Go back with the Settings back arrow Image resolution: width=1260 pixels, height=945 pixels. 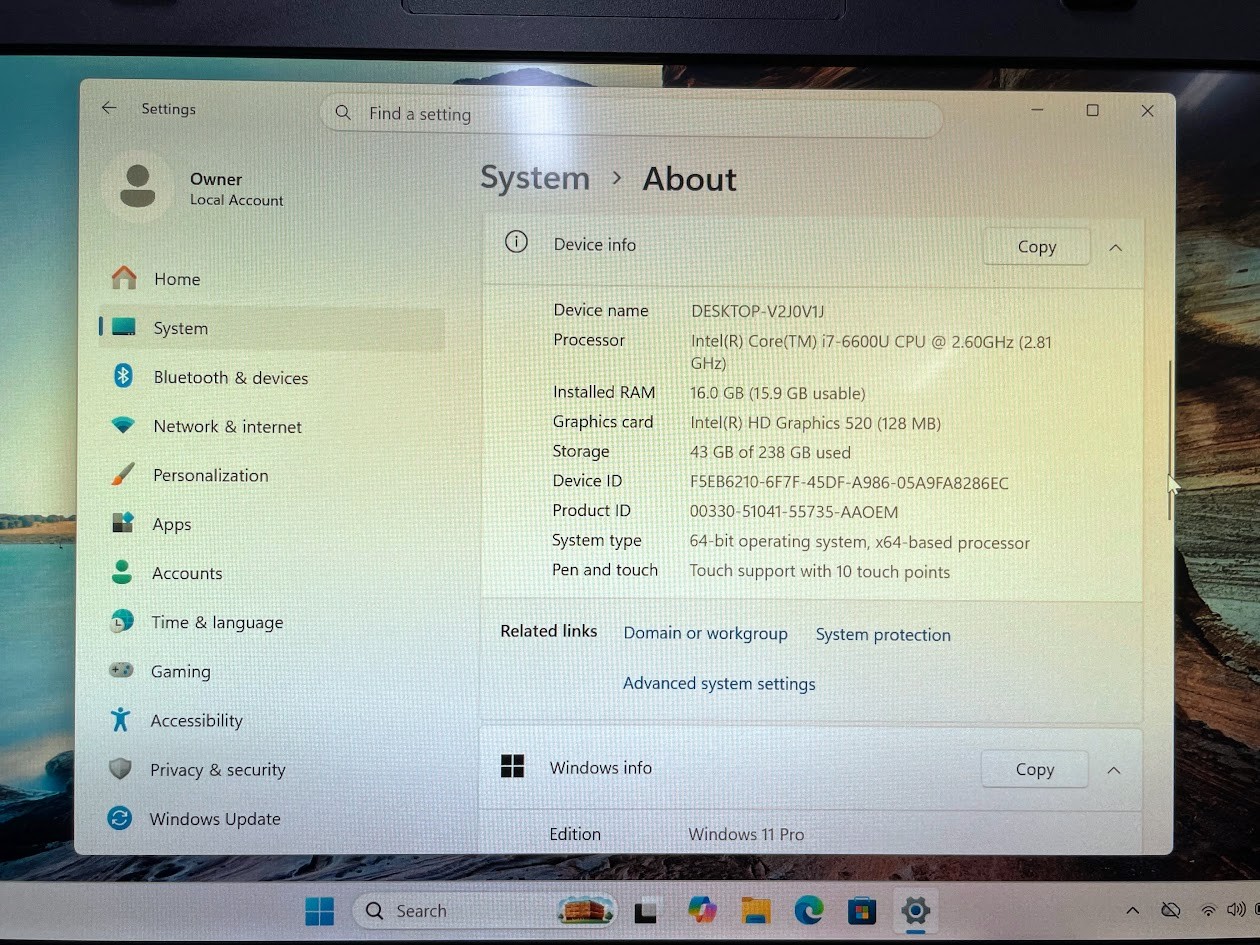tap(109, 108)
